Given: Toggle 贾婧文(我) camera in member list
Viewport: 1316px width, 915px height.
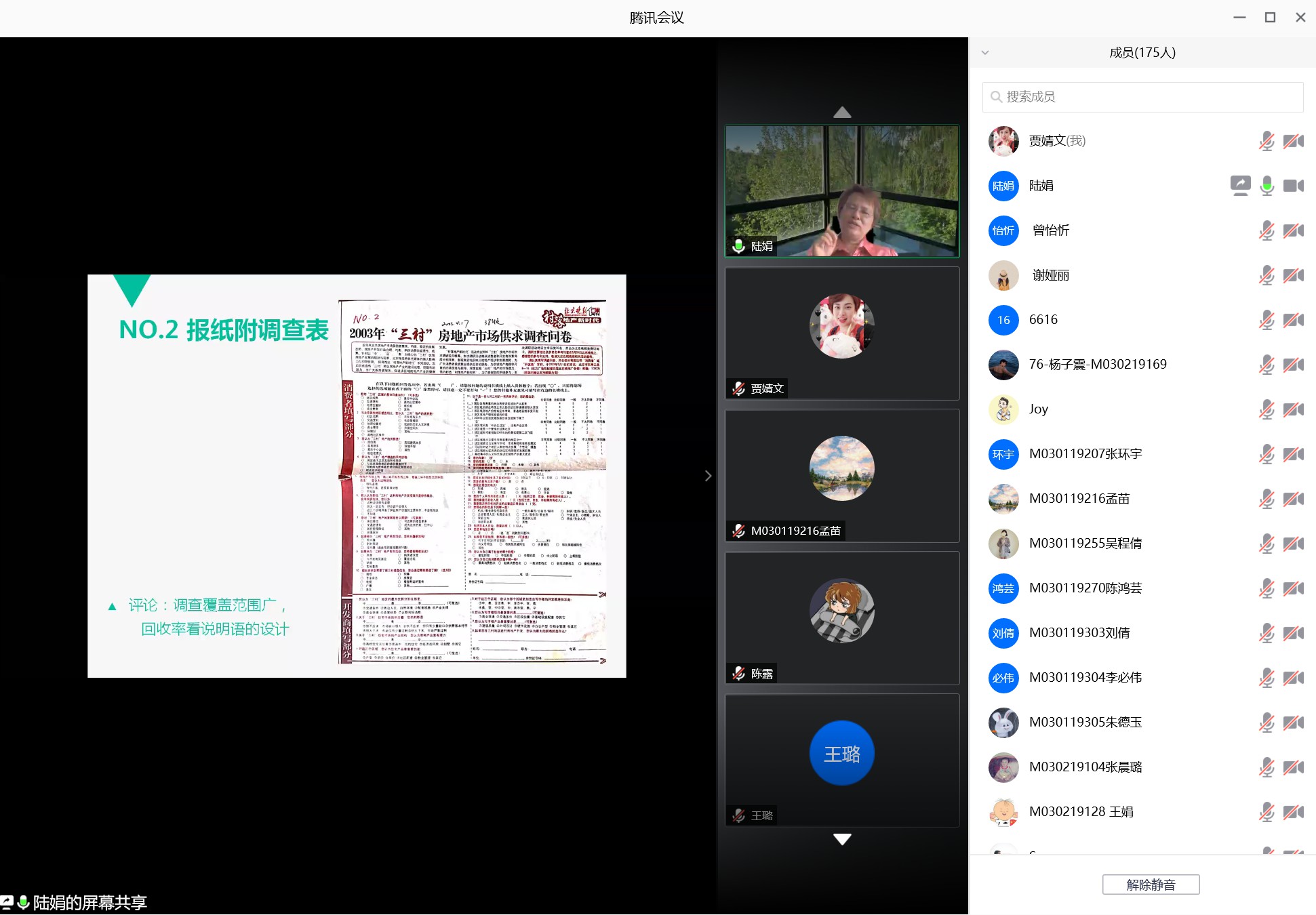Looking at the screenshot, I should click(1293, 141).
